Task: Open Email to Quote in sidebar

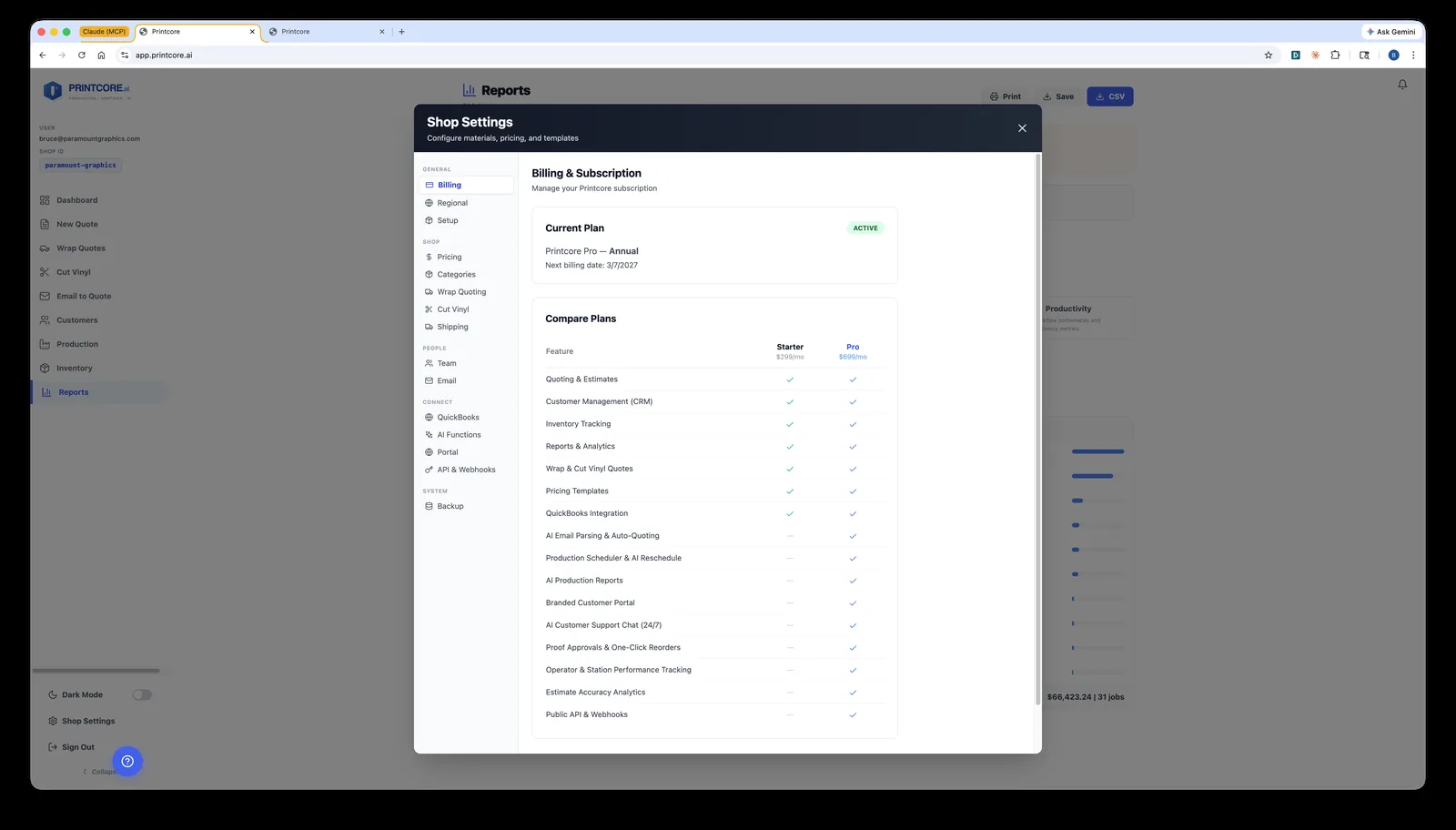Action: click(x=100, y=296)
